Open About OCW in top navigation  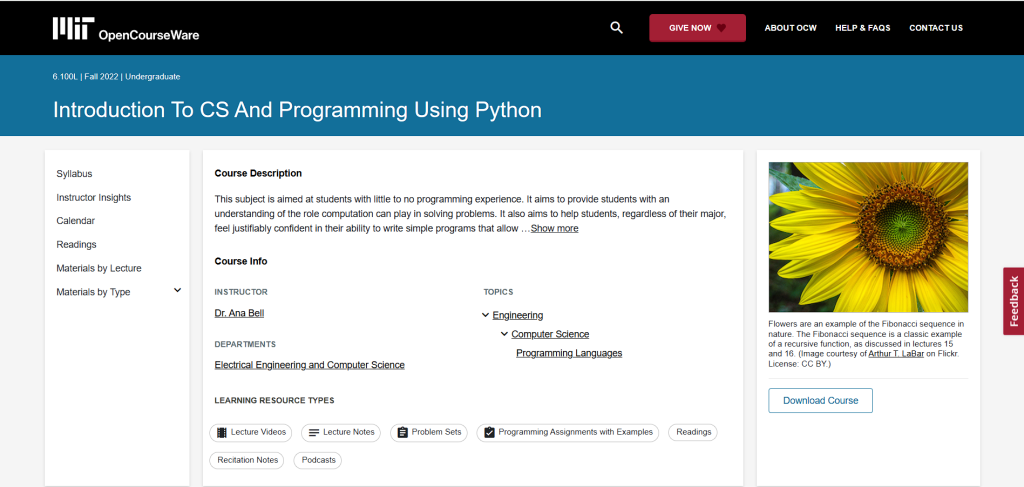tap(790, 28)
